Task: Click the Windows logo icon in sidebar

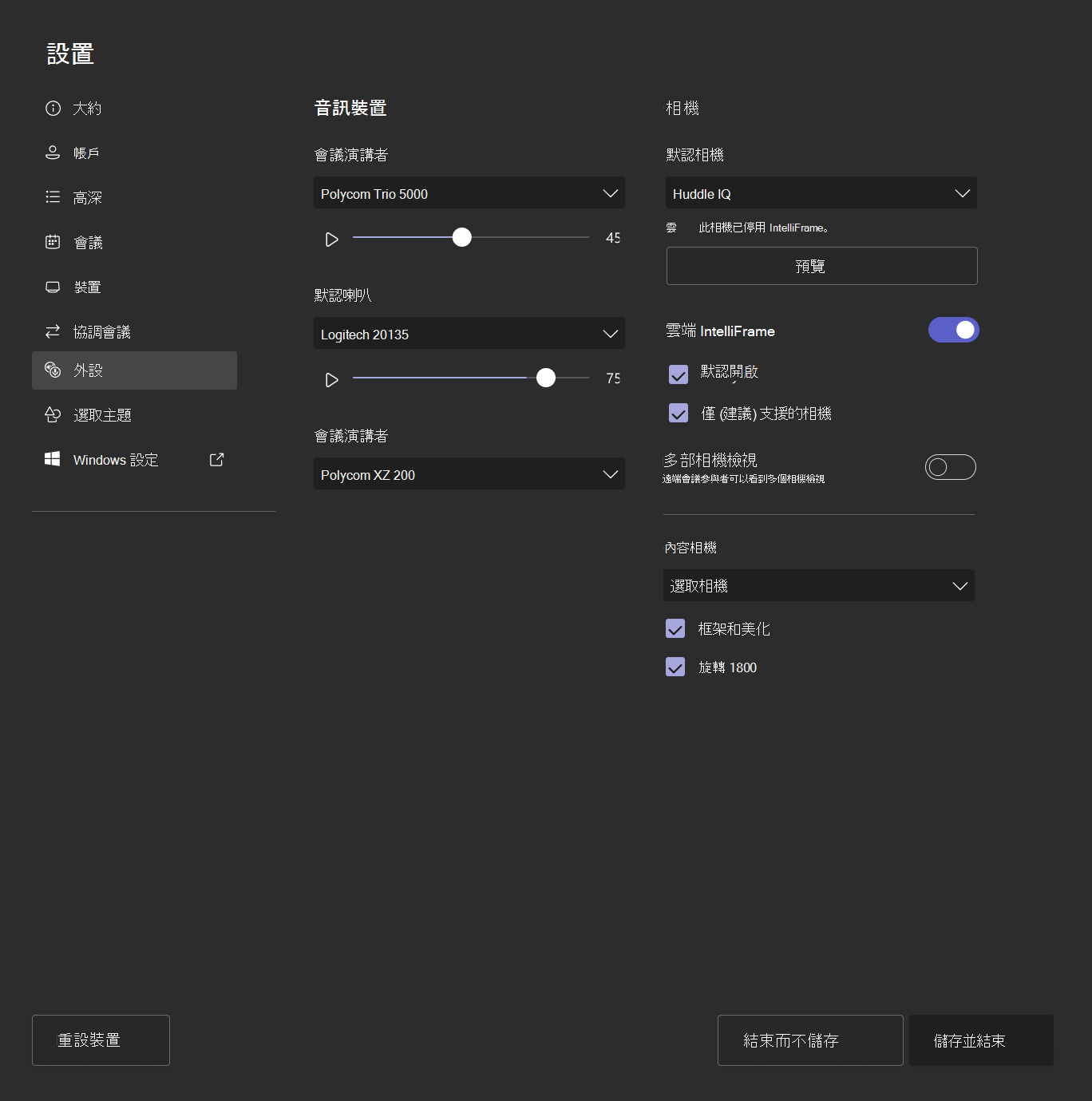Action: pyautogui.click(x=53, y=459)
